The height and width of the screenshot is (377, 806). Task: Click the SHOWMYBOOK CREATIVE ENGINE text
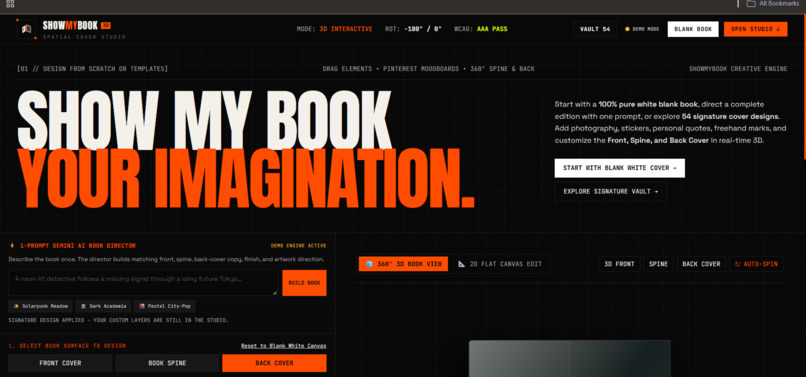pyautogui.click(x=738, y=69)
